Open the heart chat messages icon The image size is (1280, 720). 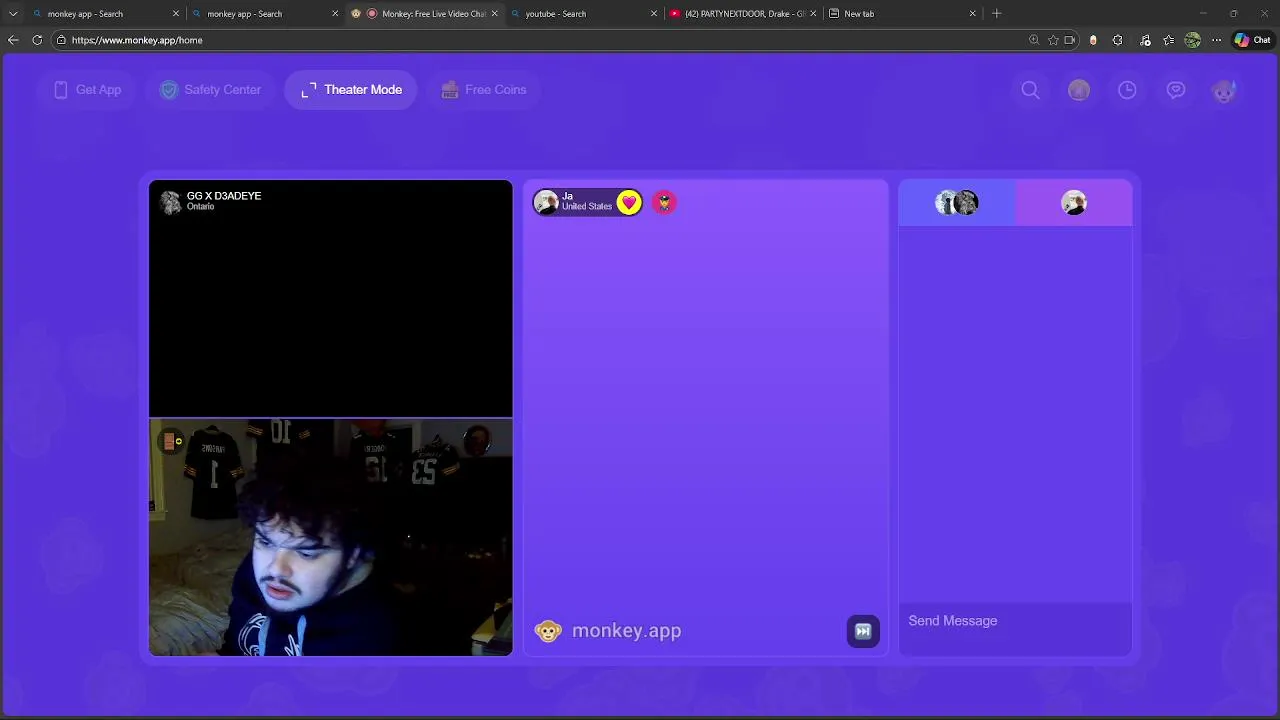click(1176, 90)
